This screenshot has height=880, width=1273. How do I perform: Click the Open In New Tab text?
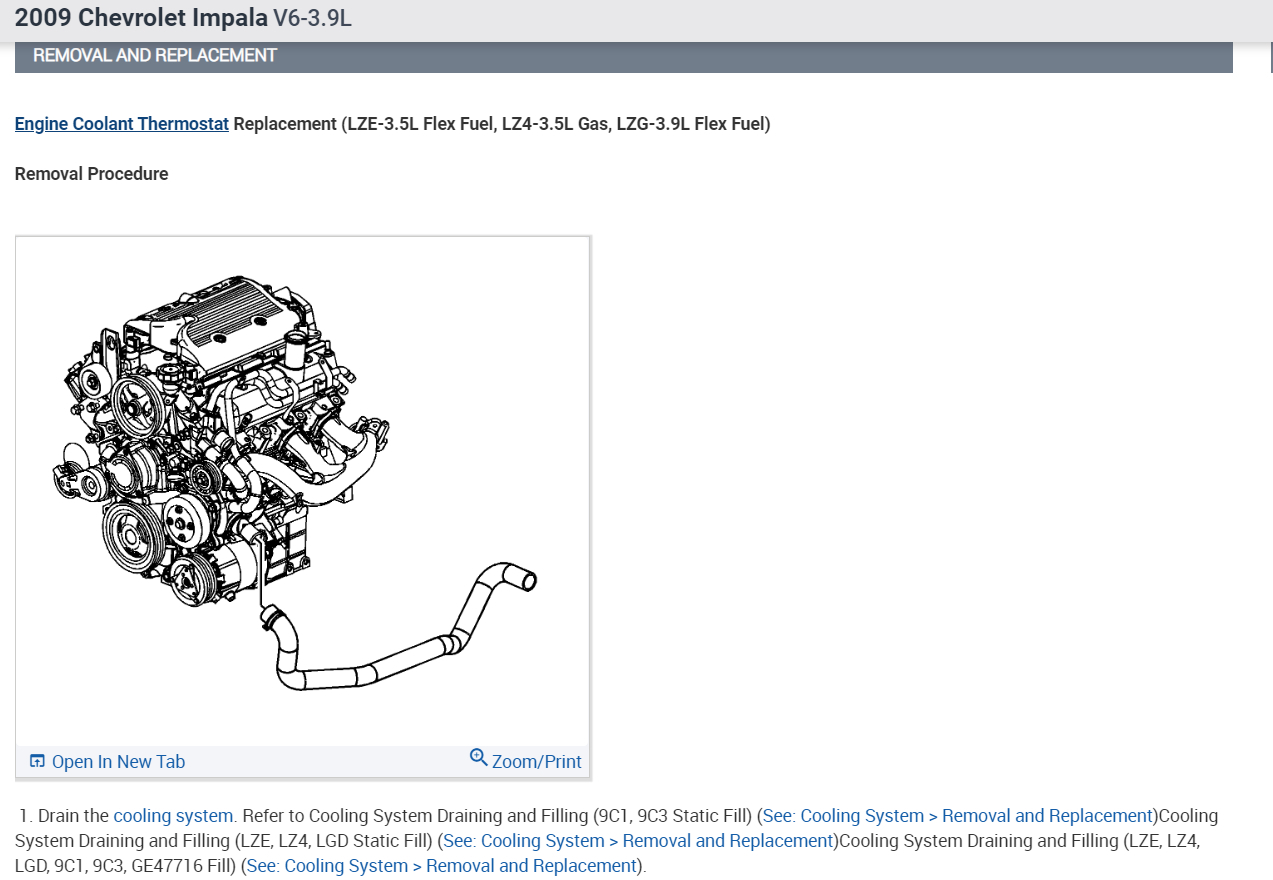[x=118, y=762]
